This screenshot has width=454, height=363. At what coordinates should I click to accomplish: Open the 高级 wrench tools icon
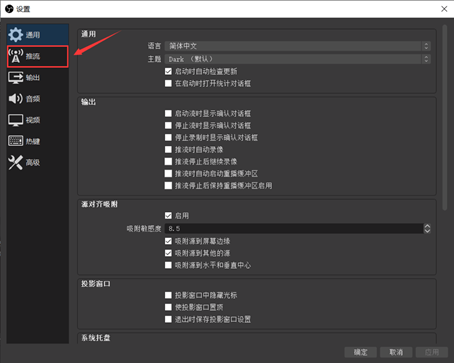(15, 163)
